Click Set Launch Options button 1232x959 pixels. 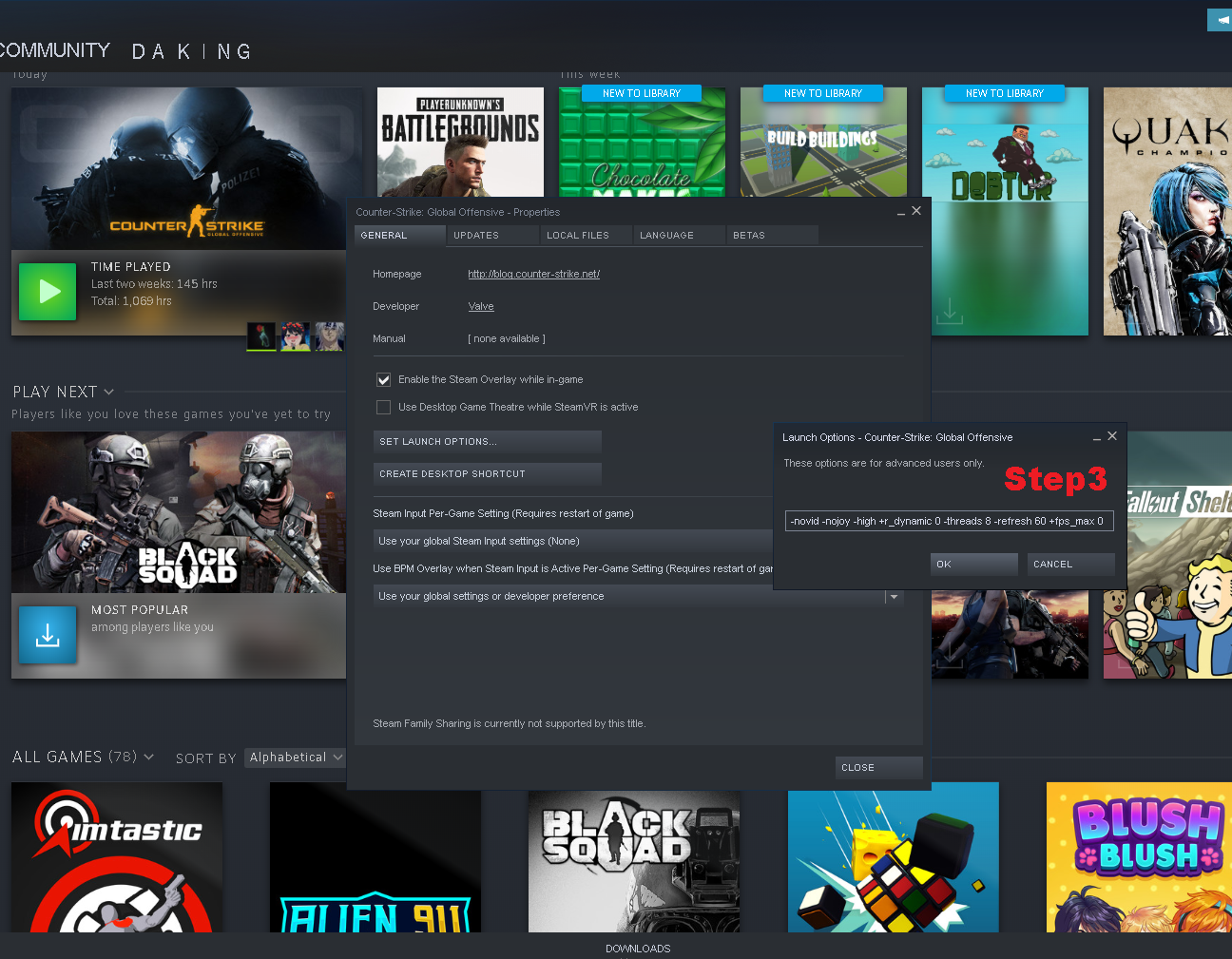[488, 442]
